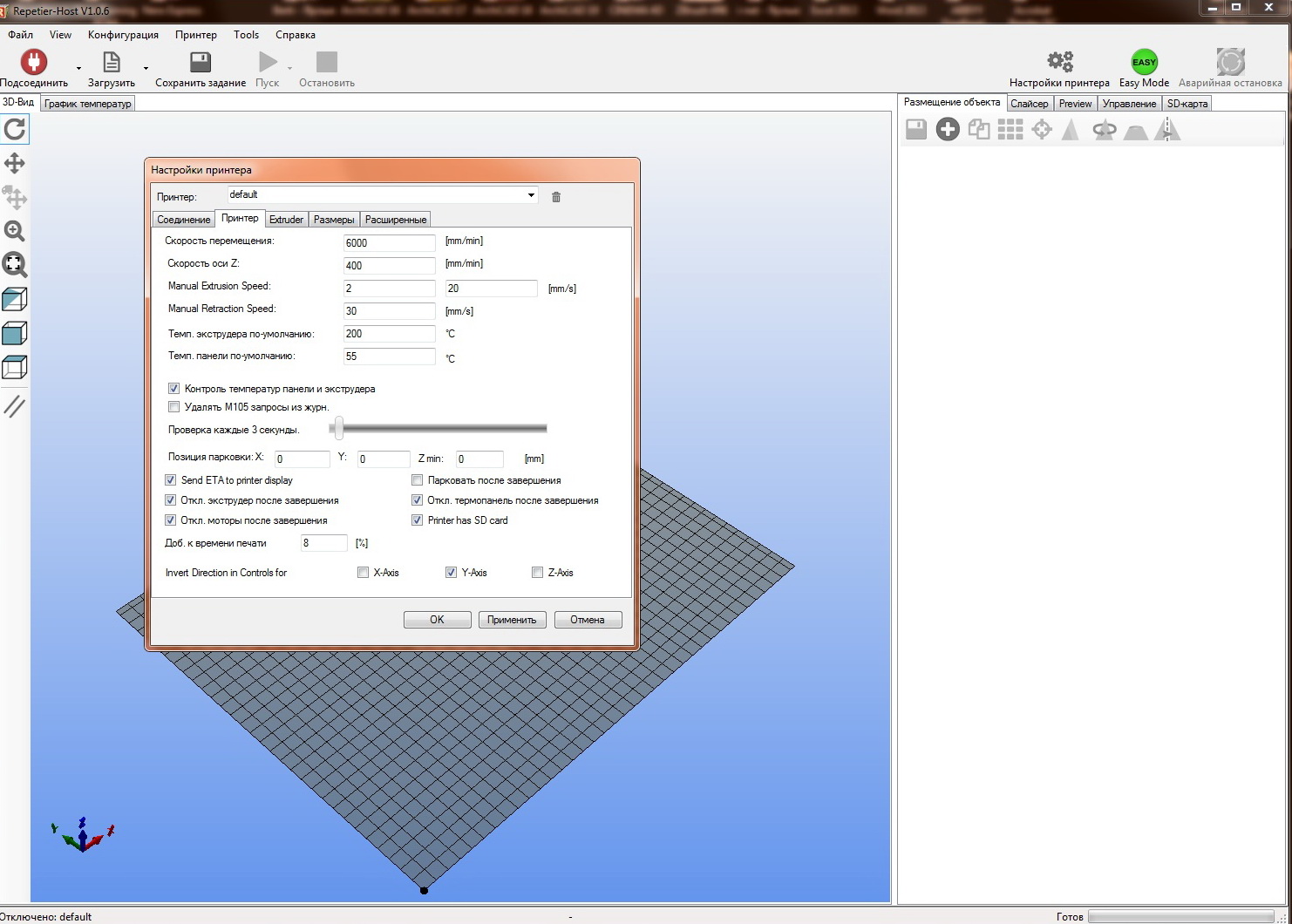Click the Cut object icon

pyautogui.click(x=1136, y=131)
